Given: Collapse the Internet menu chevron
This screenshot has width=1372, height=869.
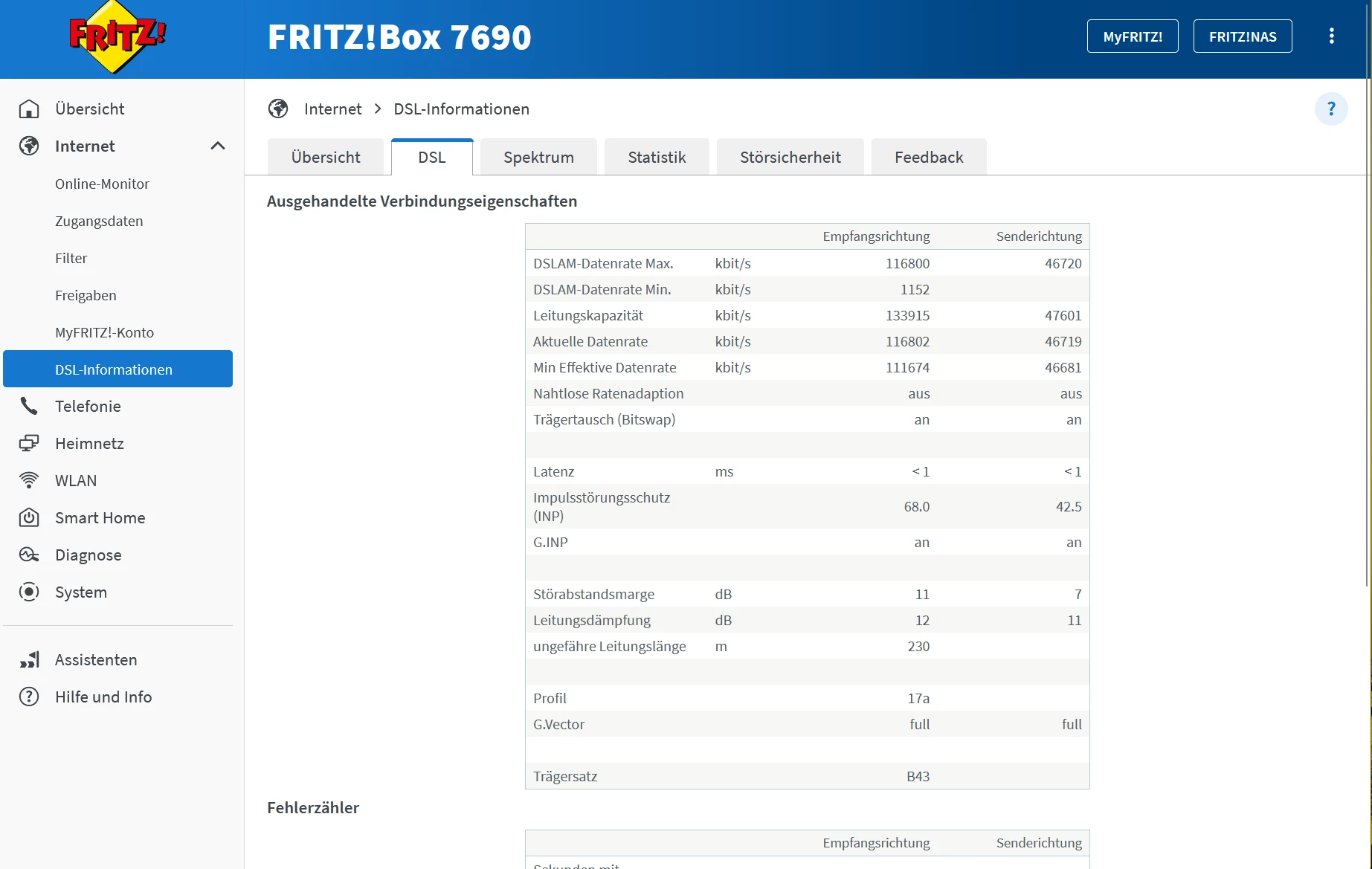Looking at the screenshot, I should pyautogui.click(x=218, y=146).
